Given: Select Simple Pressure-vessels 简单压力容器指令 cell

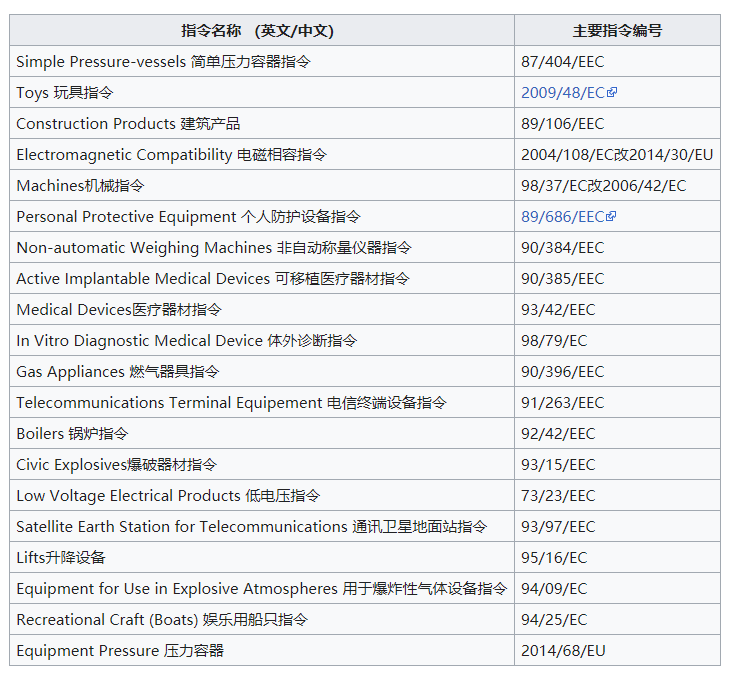Looking at the screenshot, I should (x=262, y=61).
